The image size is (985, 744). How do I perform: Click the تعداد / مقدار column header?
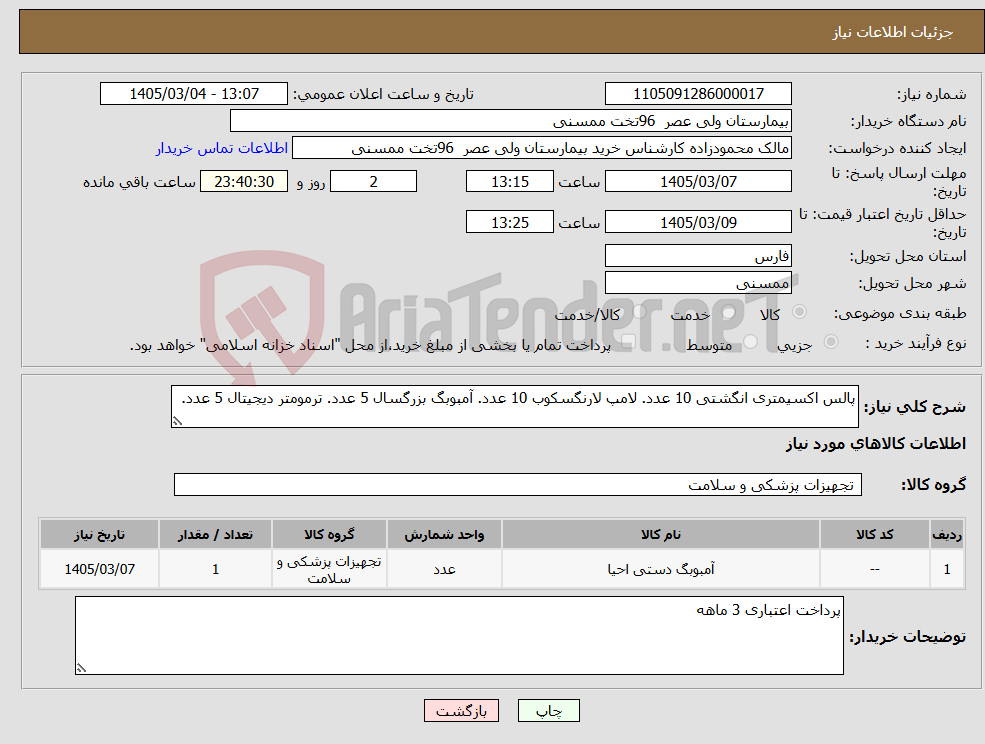[215, 534]
